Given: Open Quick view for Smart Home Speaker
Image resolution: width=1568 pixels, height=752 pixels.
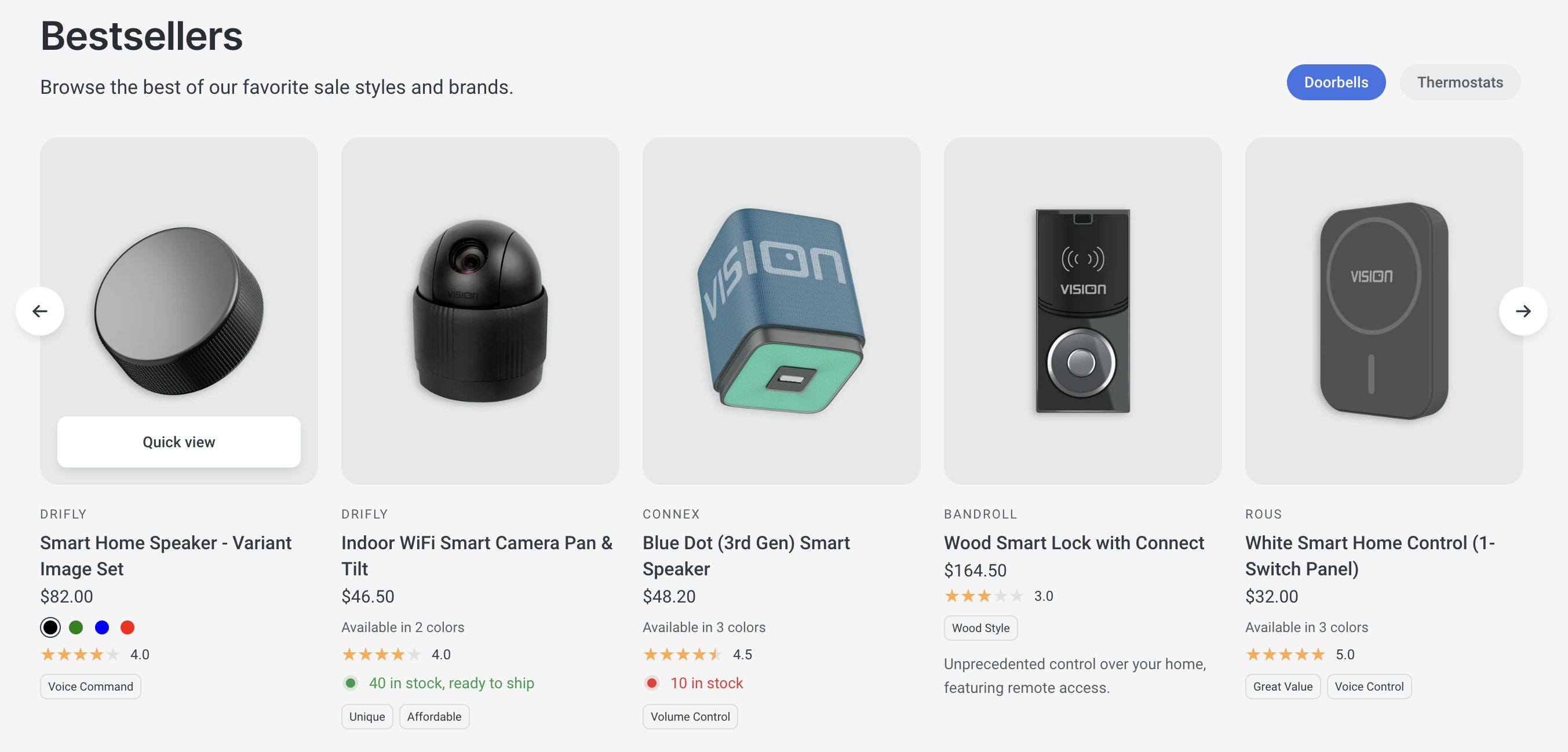Looking at the screenshot, I should click(x=178, y=441).
